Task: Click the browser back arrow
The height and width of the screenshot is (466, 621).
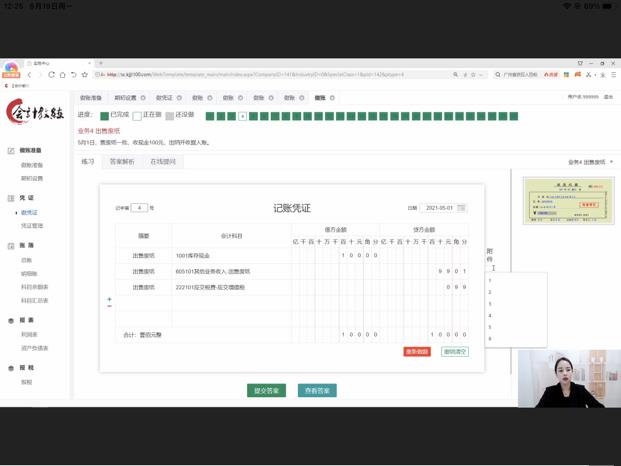Action: (29, 75)
